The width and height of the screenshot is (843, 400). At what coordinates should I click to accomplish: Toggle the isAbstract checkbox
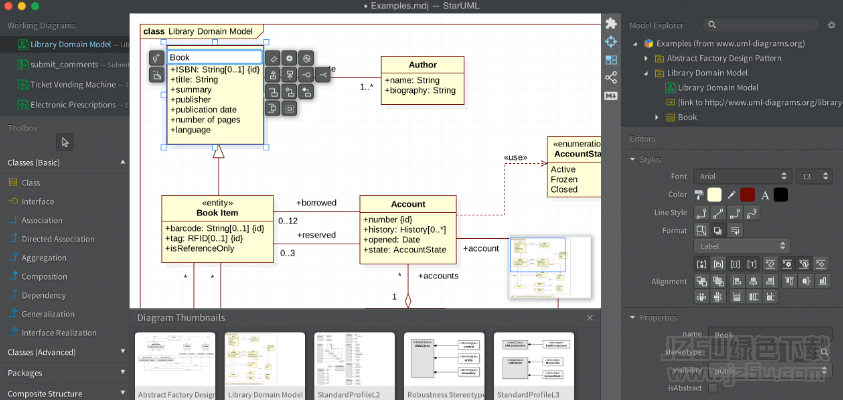[713, 388]
